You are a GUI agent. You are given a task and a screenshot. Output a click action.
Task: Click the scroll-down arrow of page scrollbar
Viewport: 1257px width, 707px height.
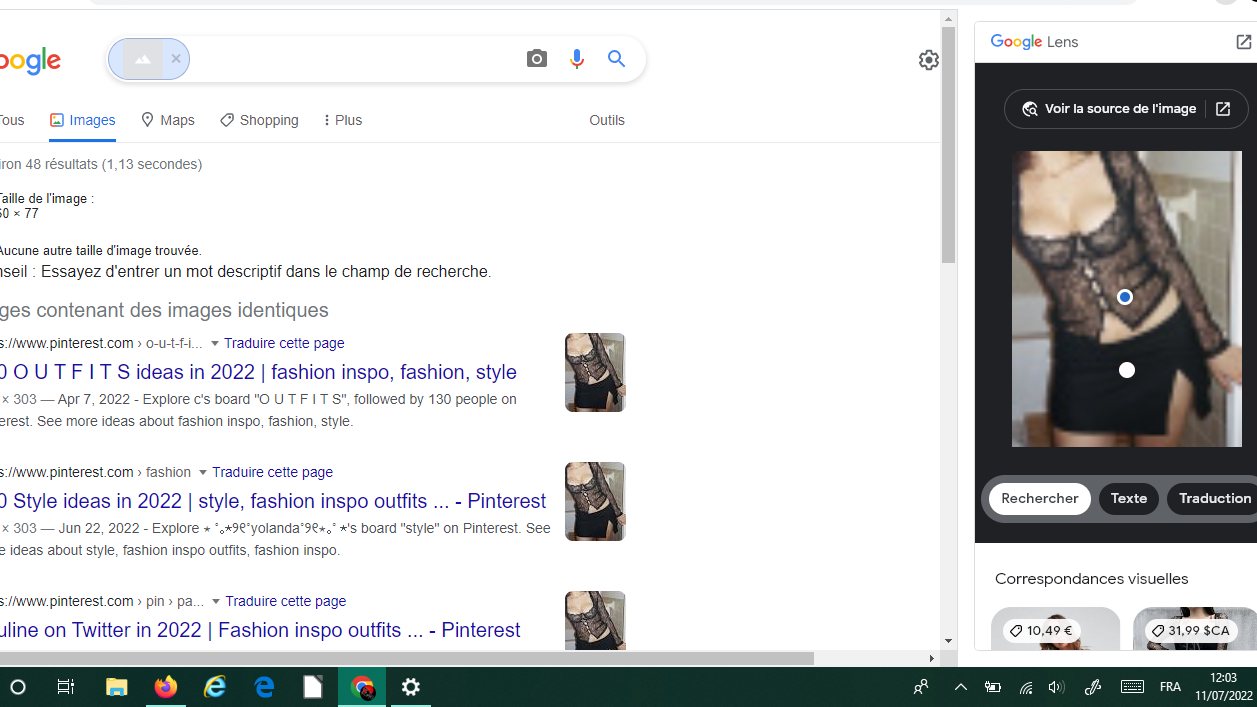pyautogui.click(x=948, y=641)
